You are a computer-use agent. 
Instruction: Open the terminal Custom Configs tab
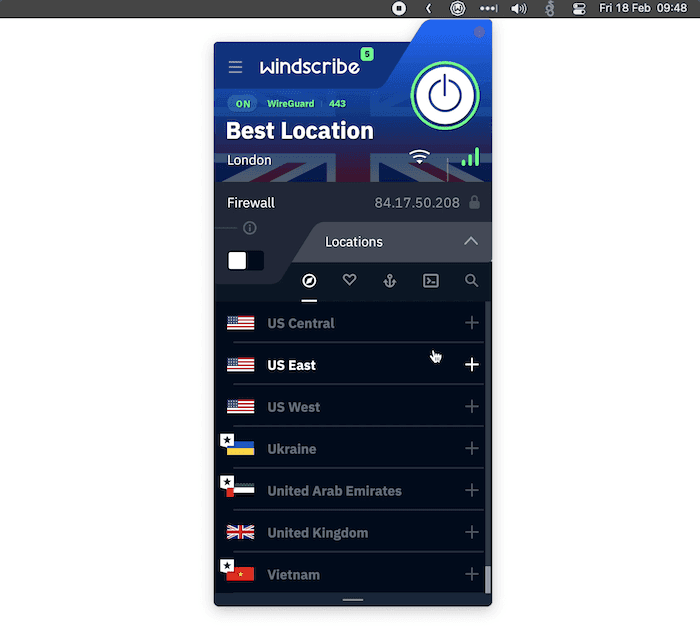coord(430,280)
